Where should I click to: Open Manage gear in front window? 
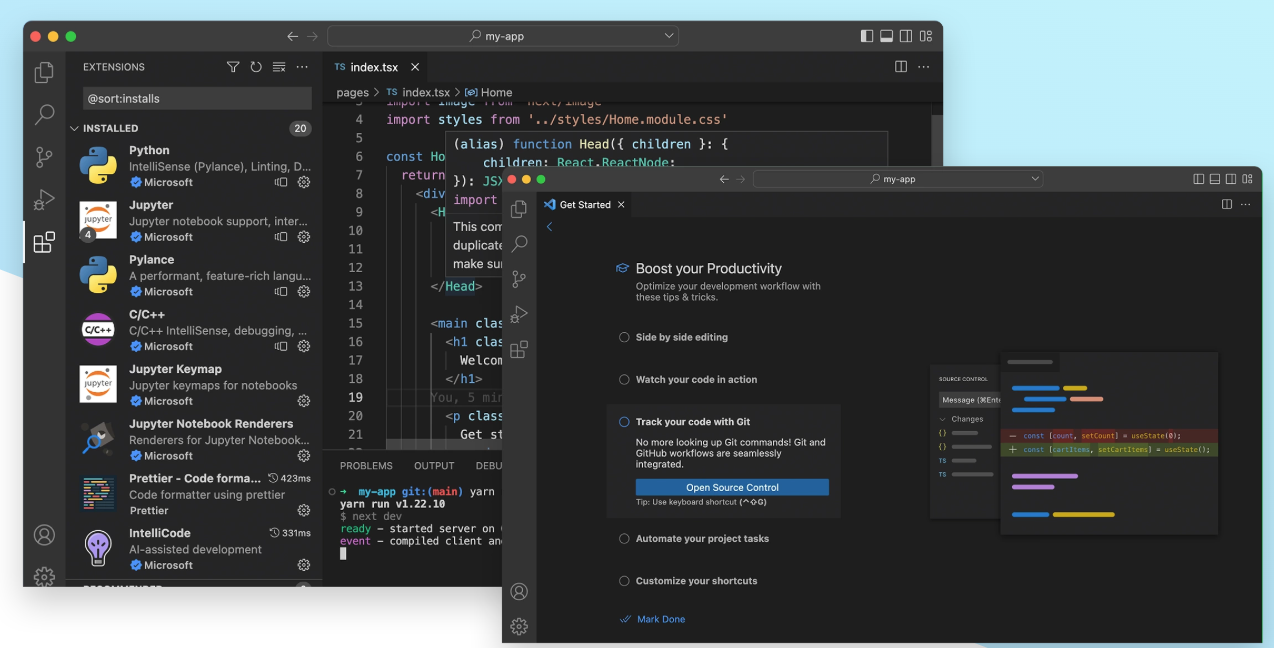(519, 626)
